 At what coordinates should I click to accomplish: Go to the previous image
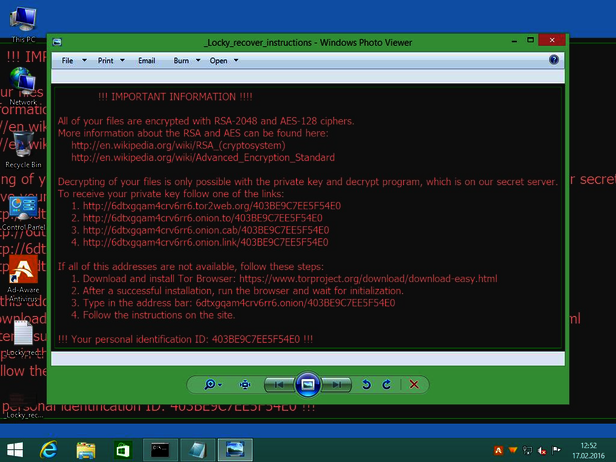pos(279,384)
